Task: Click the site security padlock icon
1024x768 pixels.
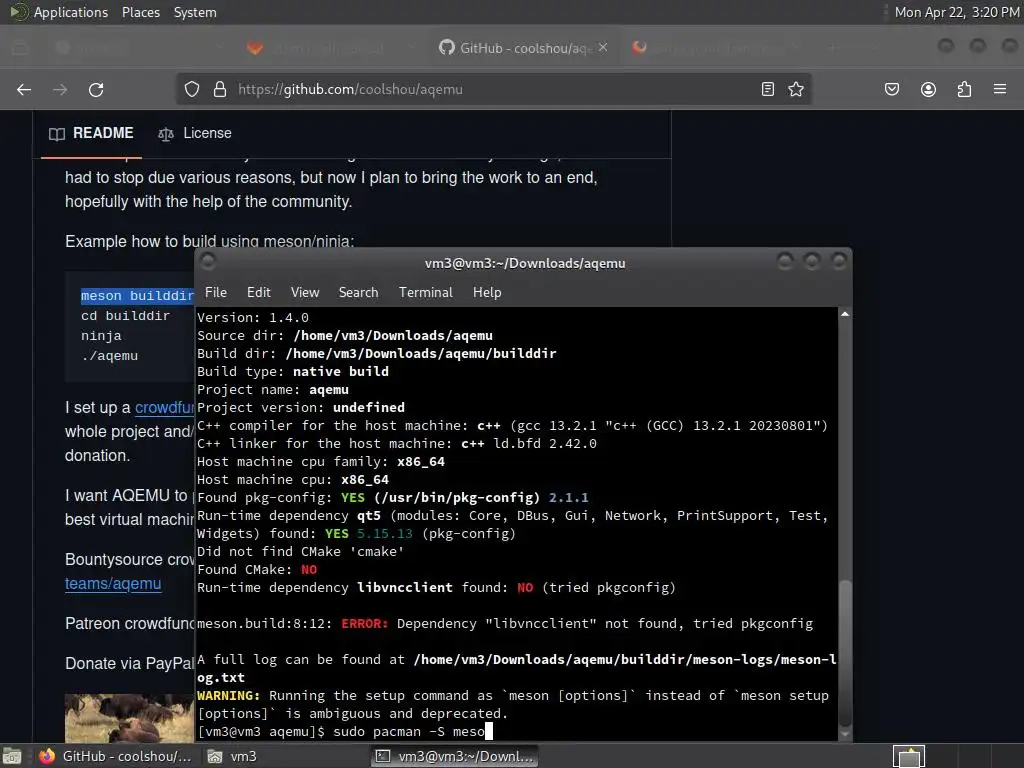Action: (x=220, y=89)
